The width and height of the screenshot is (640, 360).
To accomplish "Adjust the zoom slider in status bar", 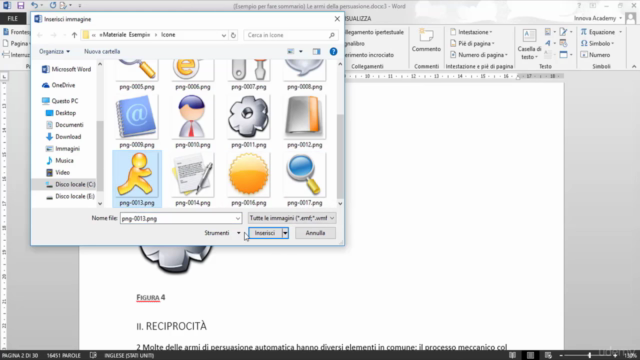I will click(589, 356).
